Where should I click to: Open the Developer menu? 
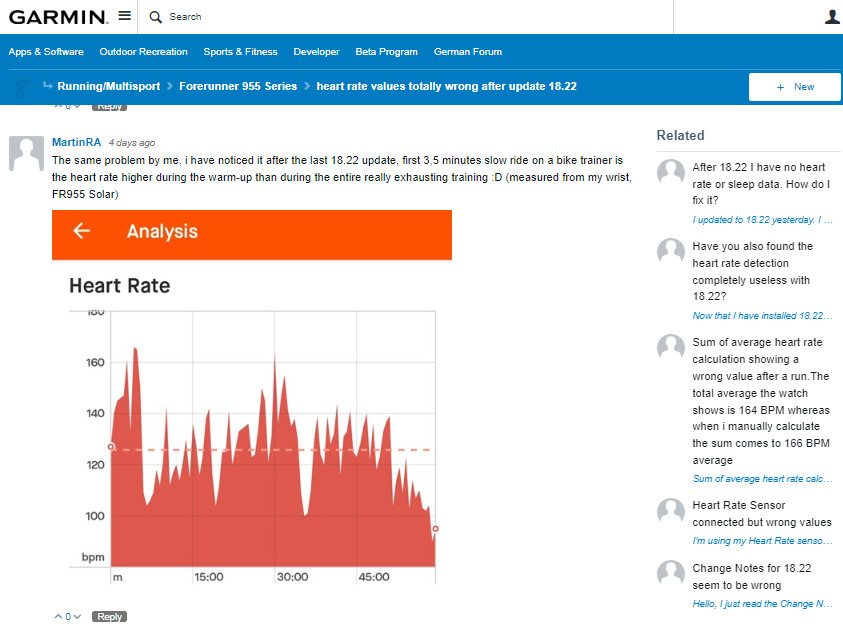point(317,52)
